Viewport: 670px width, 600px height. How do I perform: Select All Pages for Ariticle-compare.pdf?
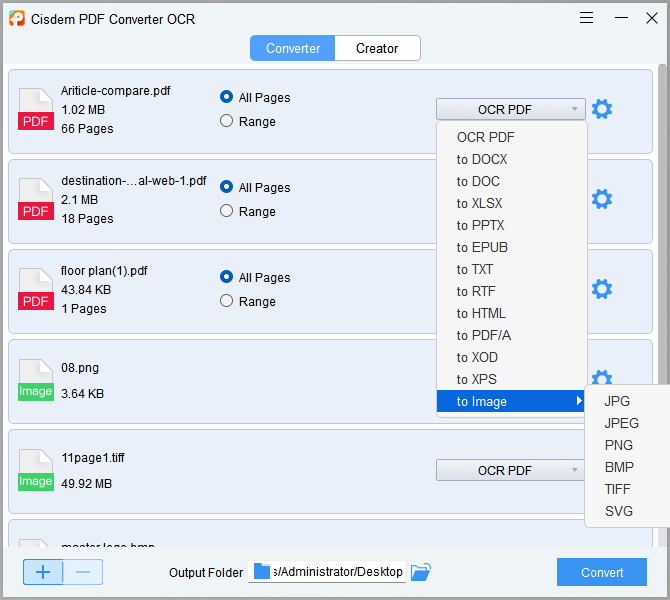point(255,97)
